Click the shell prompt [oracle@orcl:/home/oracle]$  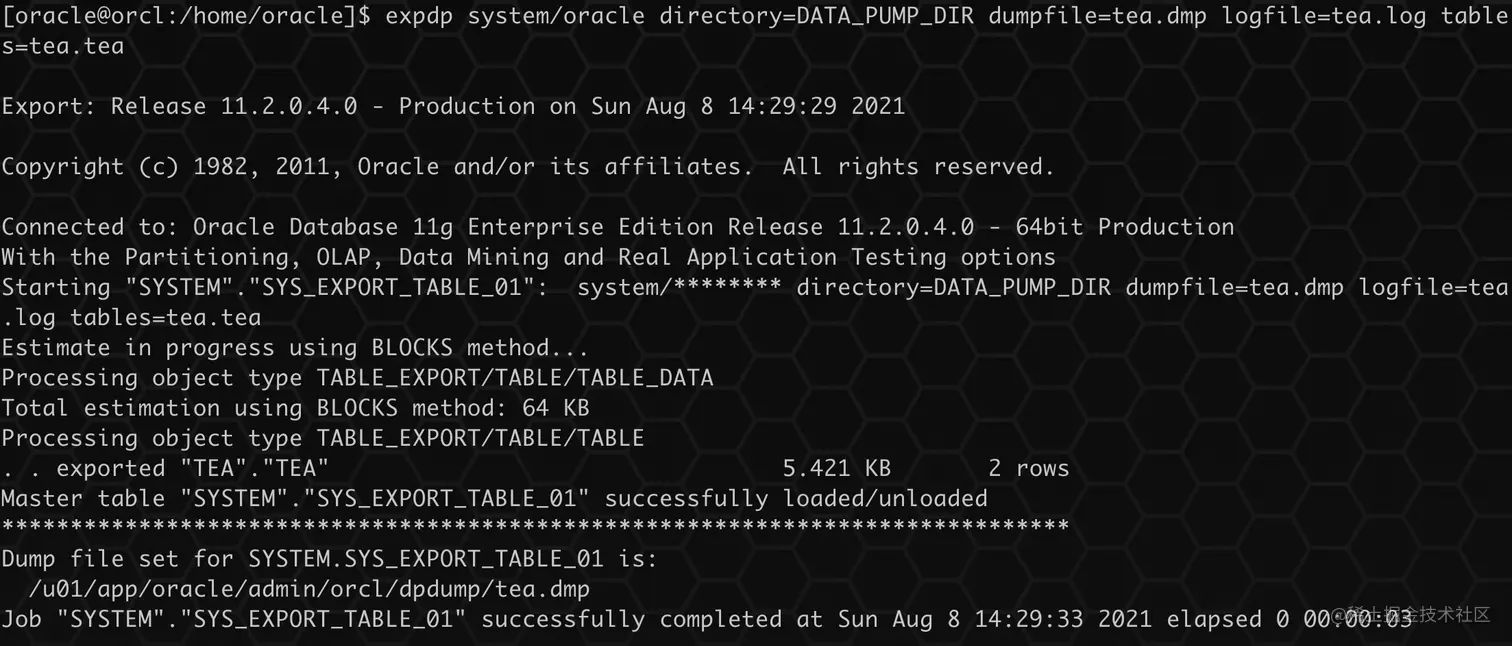(x=187, y=15)
